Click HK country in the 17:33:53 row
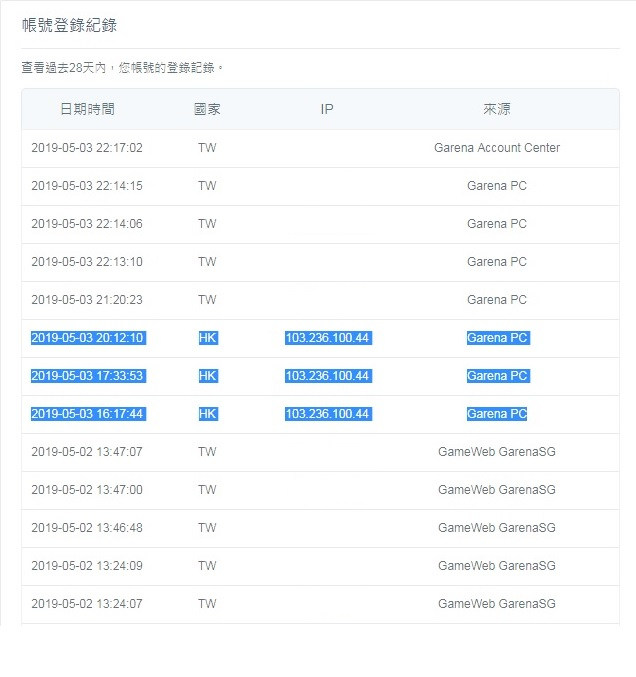 [207, 376]
